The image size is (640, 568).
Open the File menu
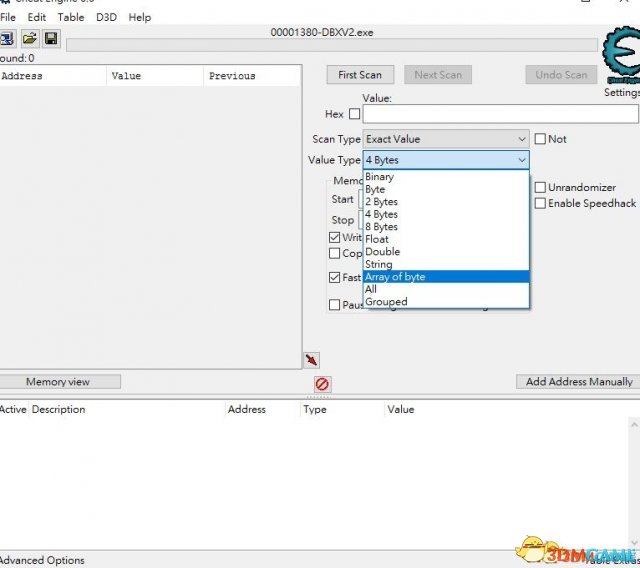coord(8,17)
